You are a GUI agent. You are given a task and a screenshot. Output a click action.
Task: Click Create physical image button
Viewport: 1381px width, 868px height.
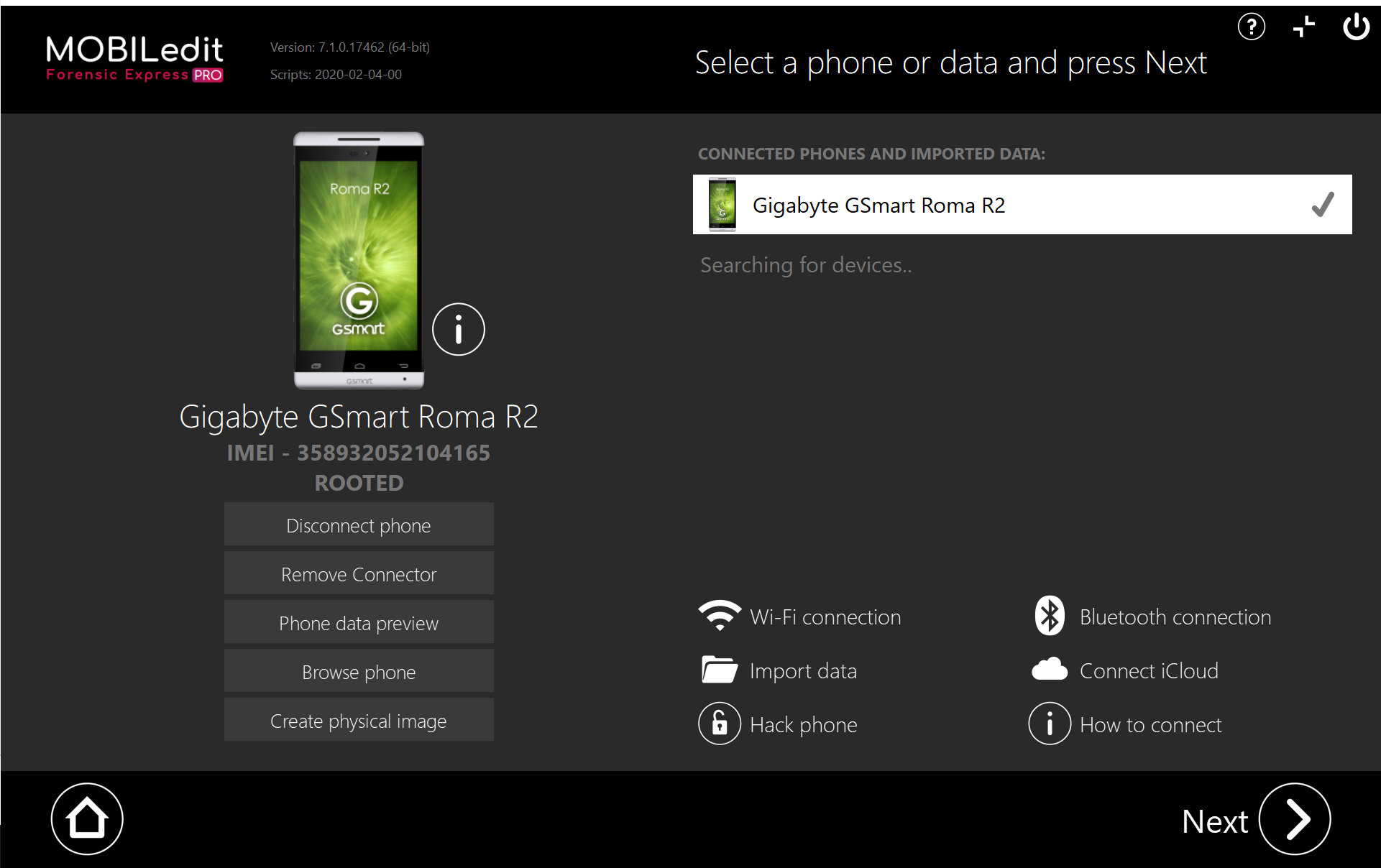click(359, 721)
